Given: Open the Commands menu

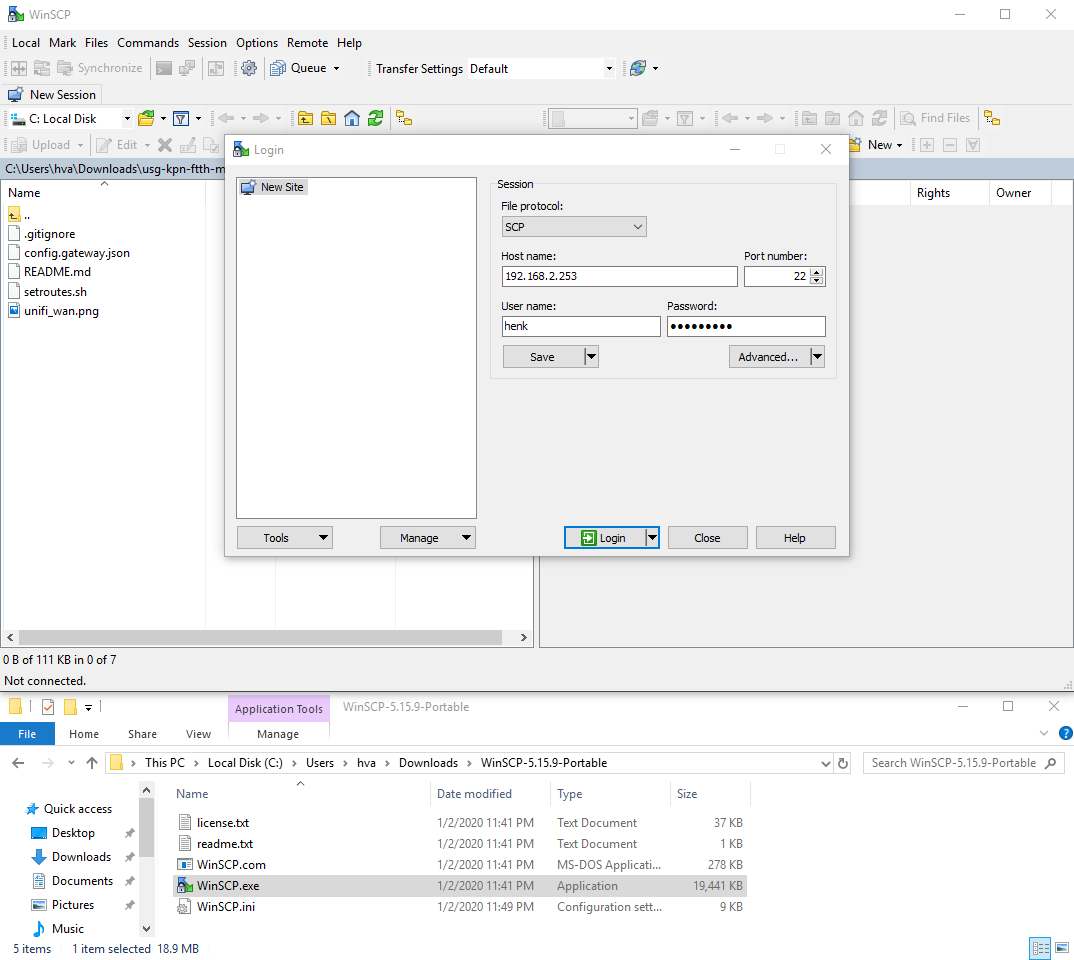Looking at the screenshot, I should (x=148, y=43).
